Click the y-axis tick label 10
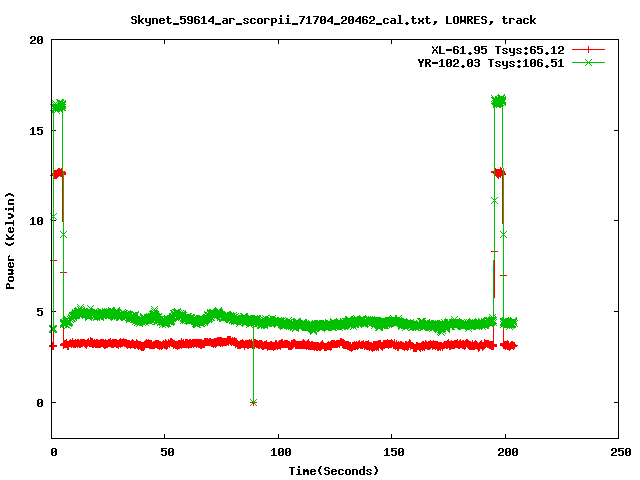 (36, 221)
